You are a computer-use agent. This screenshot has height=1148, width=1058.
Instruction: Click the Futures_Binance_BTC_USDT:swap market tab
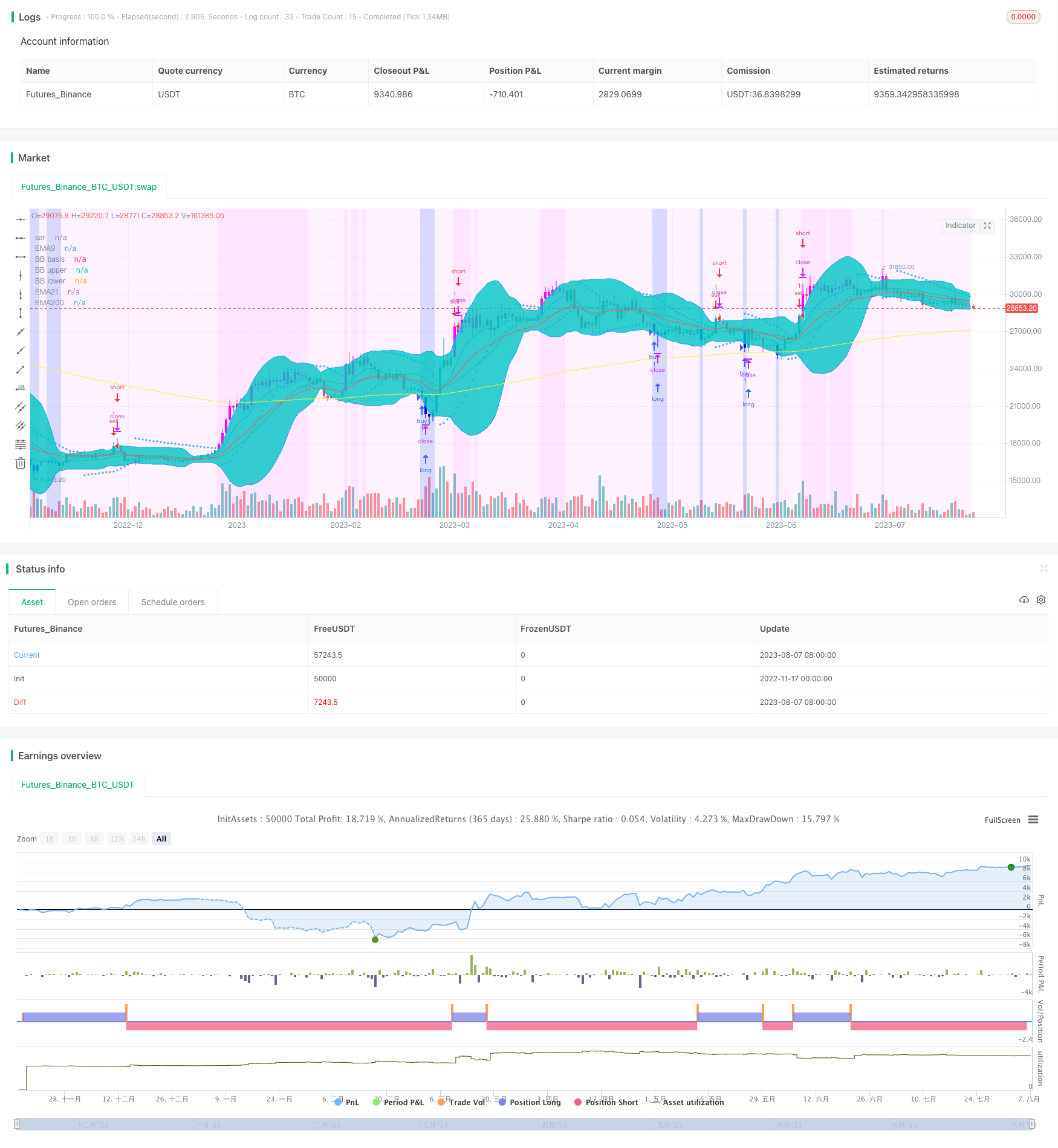[89, 187]
